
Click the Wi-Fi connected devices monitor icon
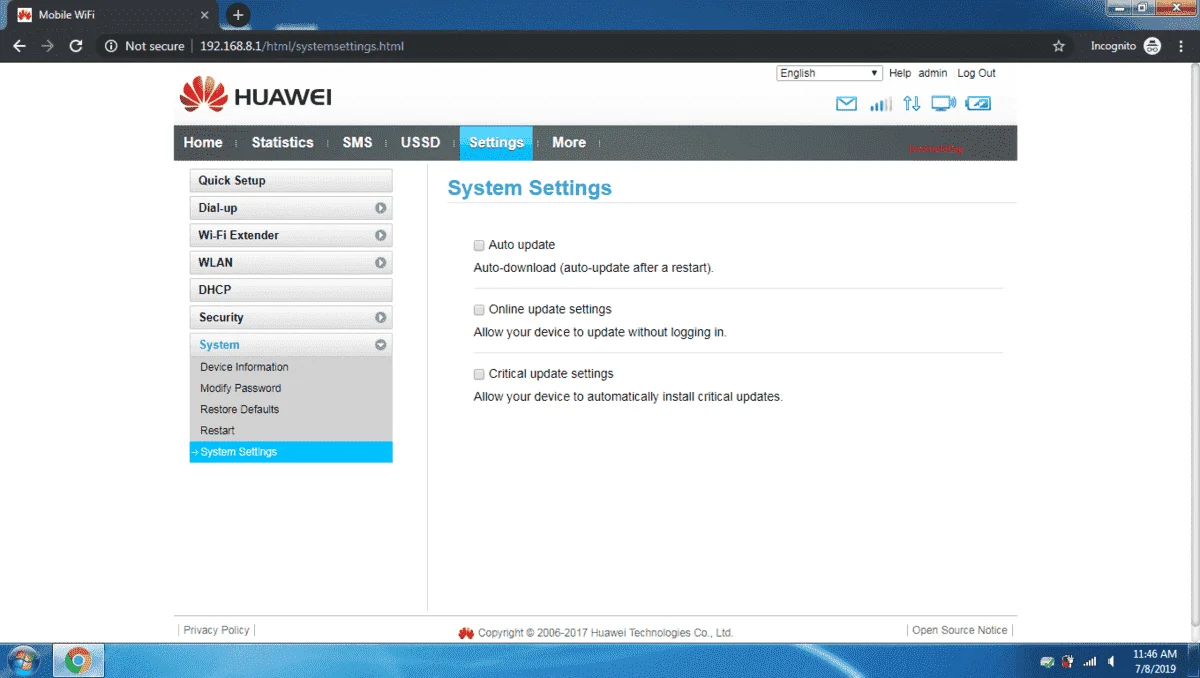(943, 103)
